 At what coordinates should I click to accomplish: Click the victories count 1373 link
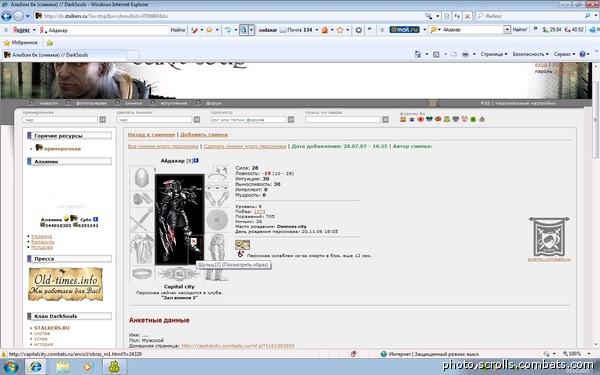[x=259, y=211]
